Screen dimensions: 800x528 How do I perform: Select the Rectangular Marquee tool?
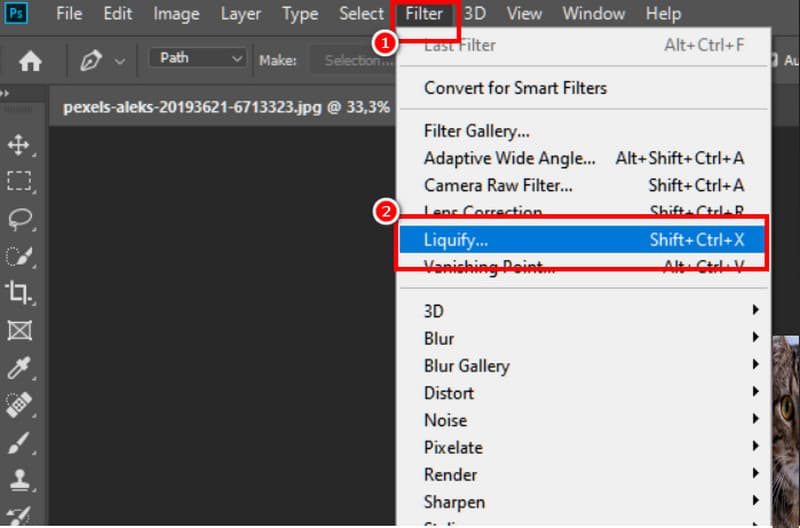19,181
